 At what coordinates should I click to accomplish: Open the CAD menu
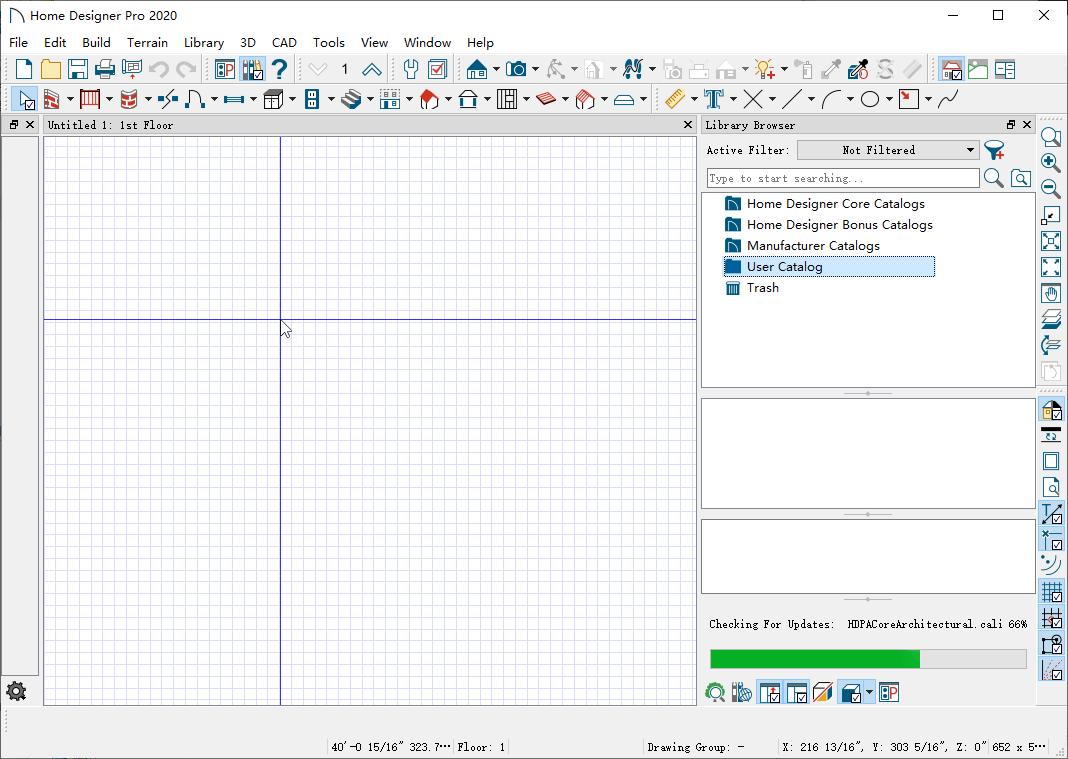tap(284, 42)
